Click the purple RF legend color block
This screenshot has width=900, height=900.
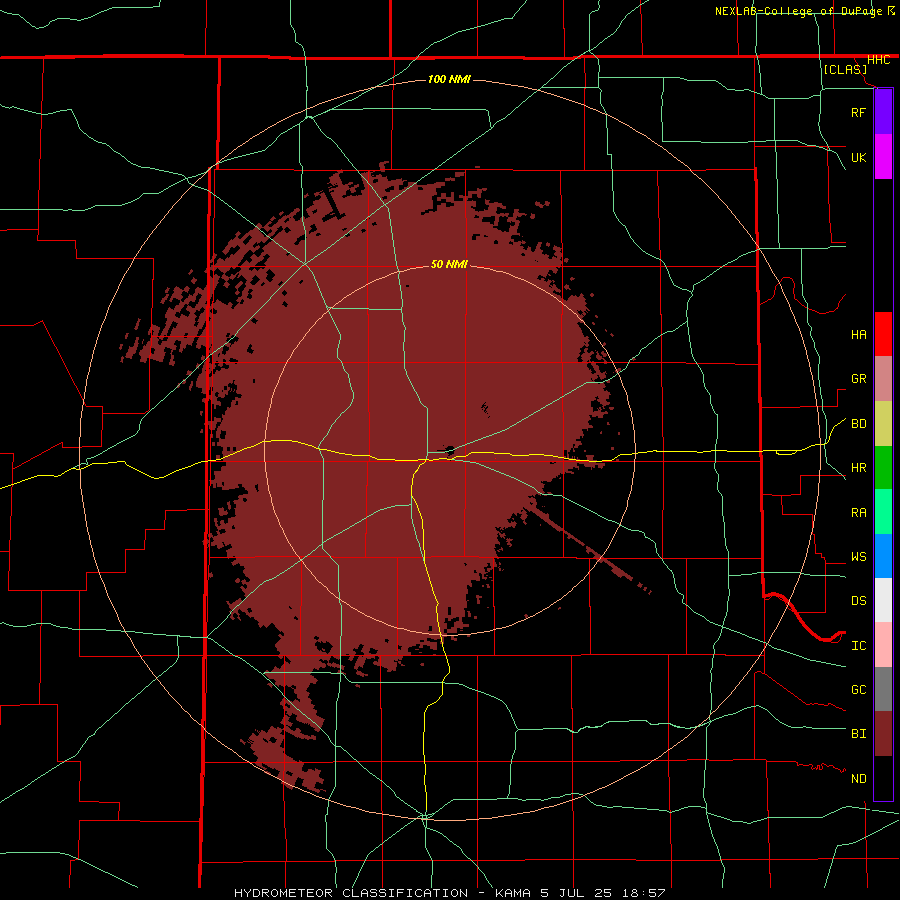(883, 112)
